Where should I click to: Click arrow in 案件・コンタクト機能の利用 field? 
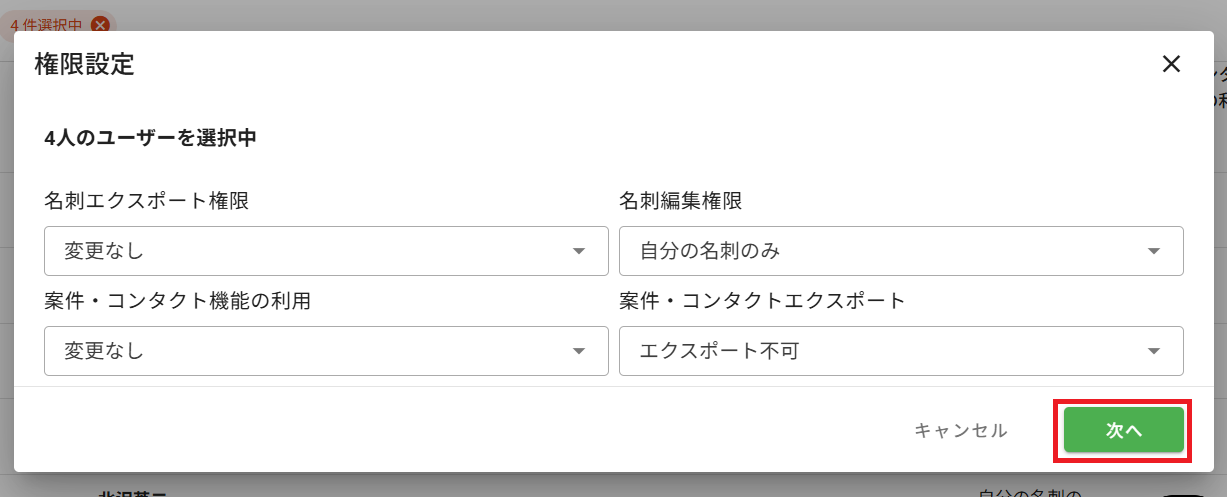(x=579, y=351)
